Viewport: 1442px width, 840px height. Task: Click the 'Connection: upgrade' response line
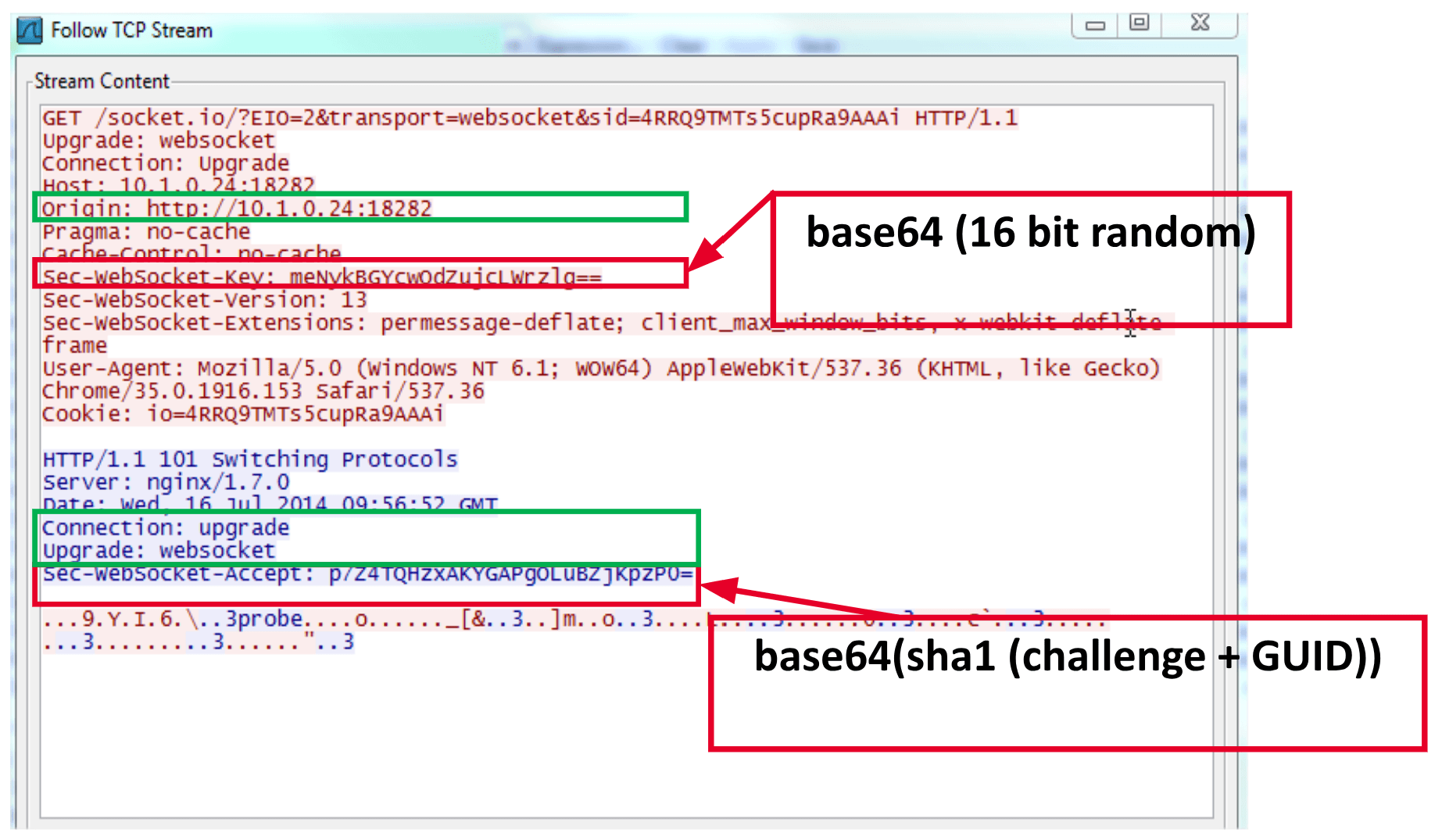point(166,528)
